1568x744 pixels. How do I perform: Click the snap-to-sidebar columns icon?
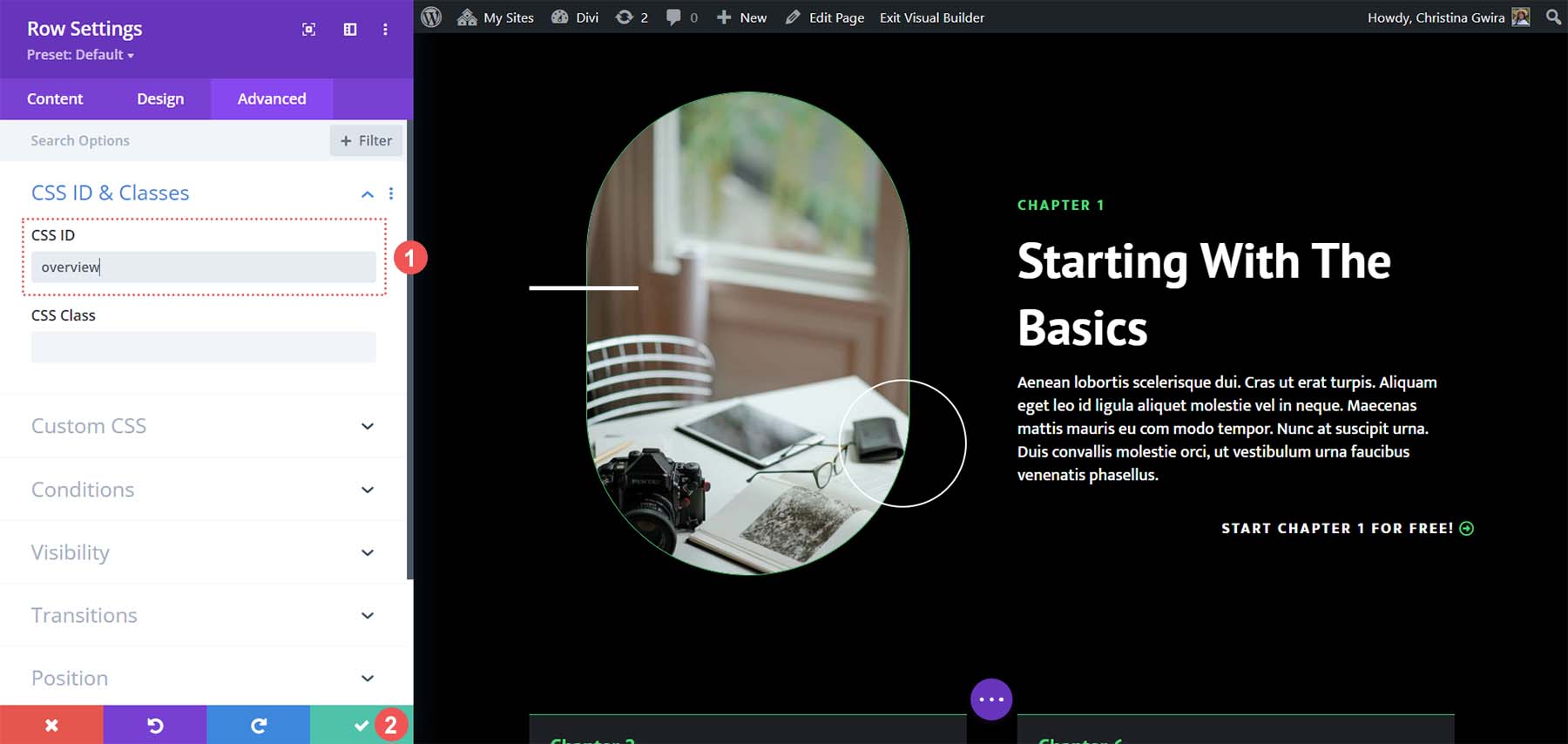pos(350,30)
